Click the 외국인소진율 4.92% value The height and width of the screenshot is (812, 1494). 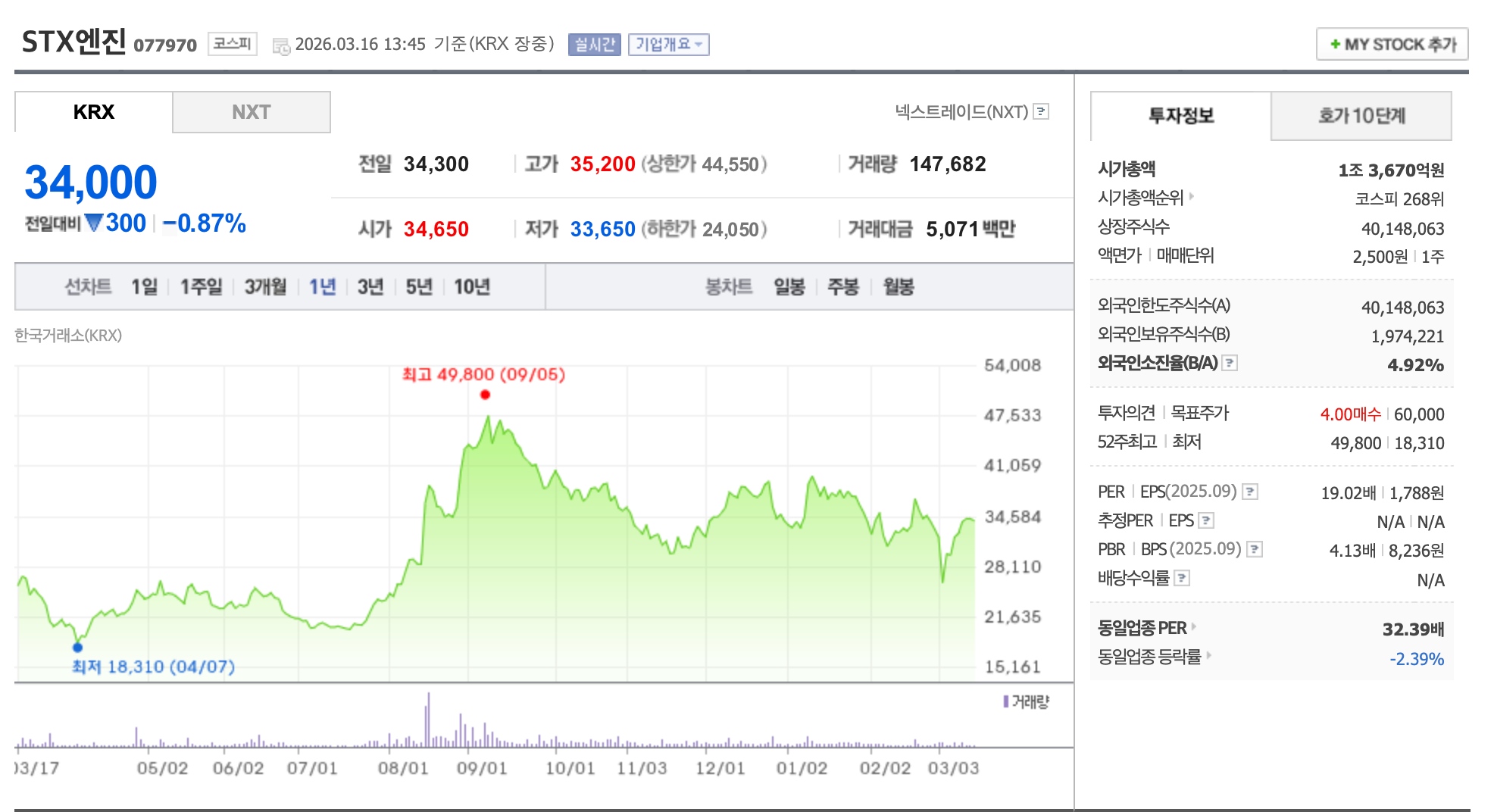point(1415,365)
